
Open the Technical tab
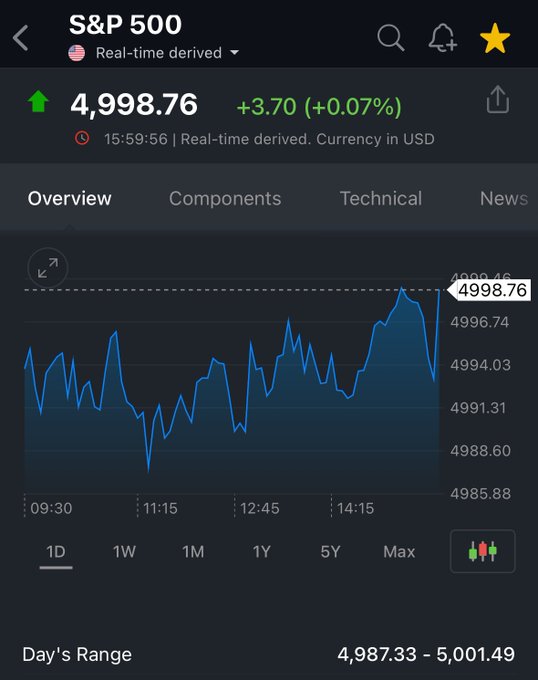point(381,199)
